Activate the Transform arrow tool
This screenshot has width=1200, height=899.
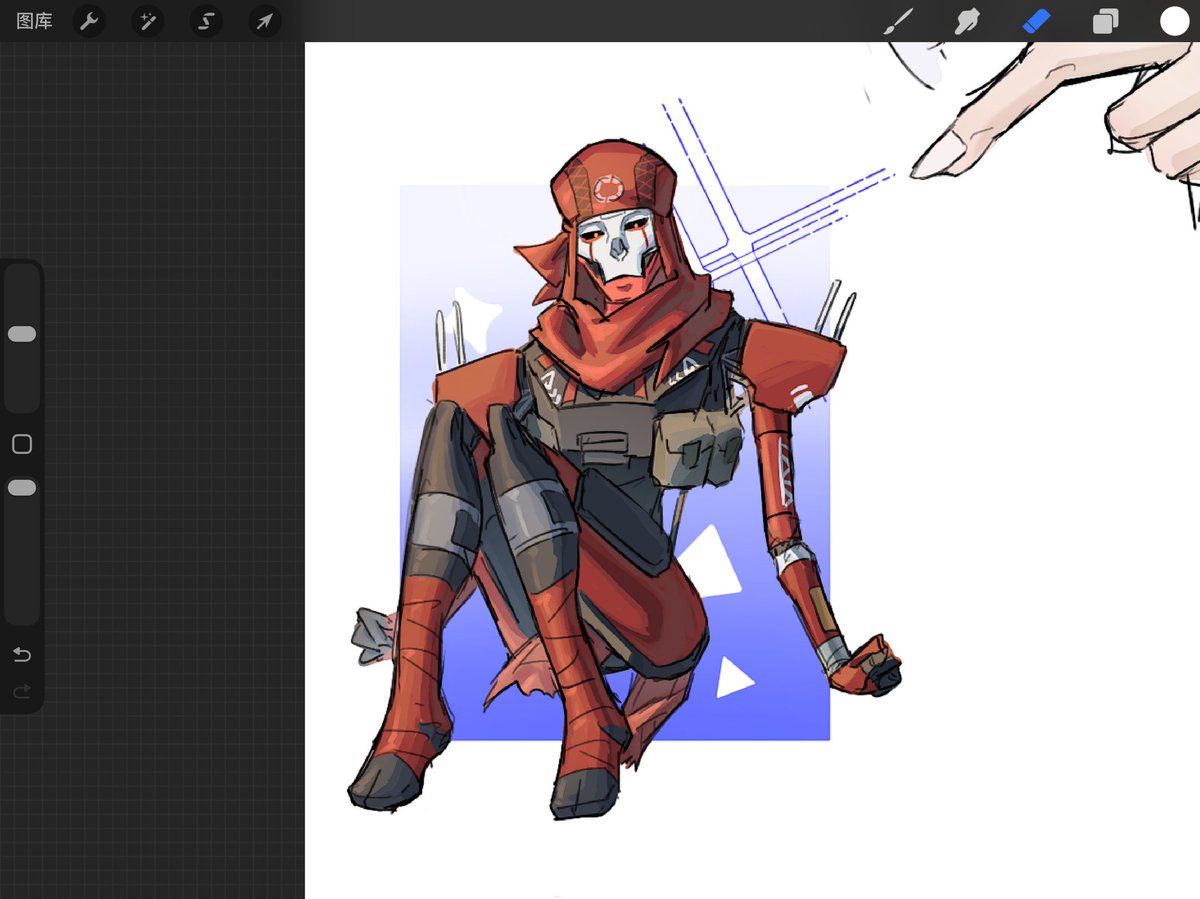click(x=264, y=21)
